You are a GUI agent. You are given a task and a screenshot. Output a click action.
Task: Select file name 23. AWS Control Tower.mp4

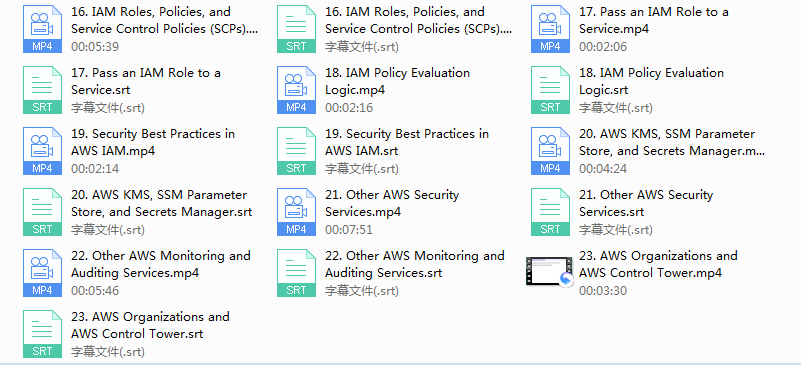[x=658, y=264]
